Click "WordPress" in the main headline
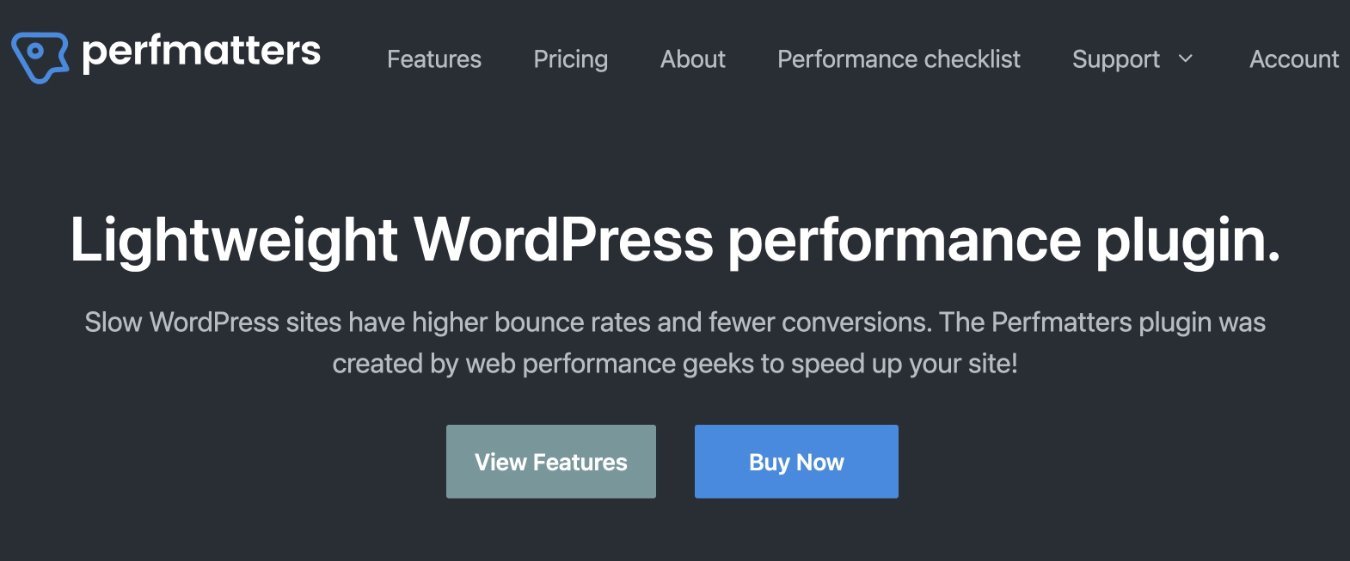The width and height of the screenshot is (1350, 561). pos(563,241)
